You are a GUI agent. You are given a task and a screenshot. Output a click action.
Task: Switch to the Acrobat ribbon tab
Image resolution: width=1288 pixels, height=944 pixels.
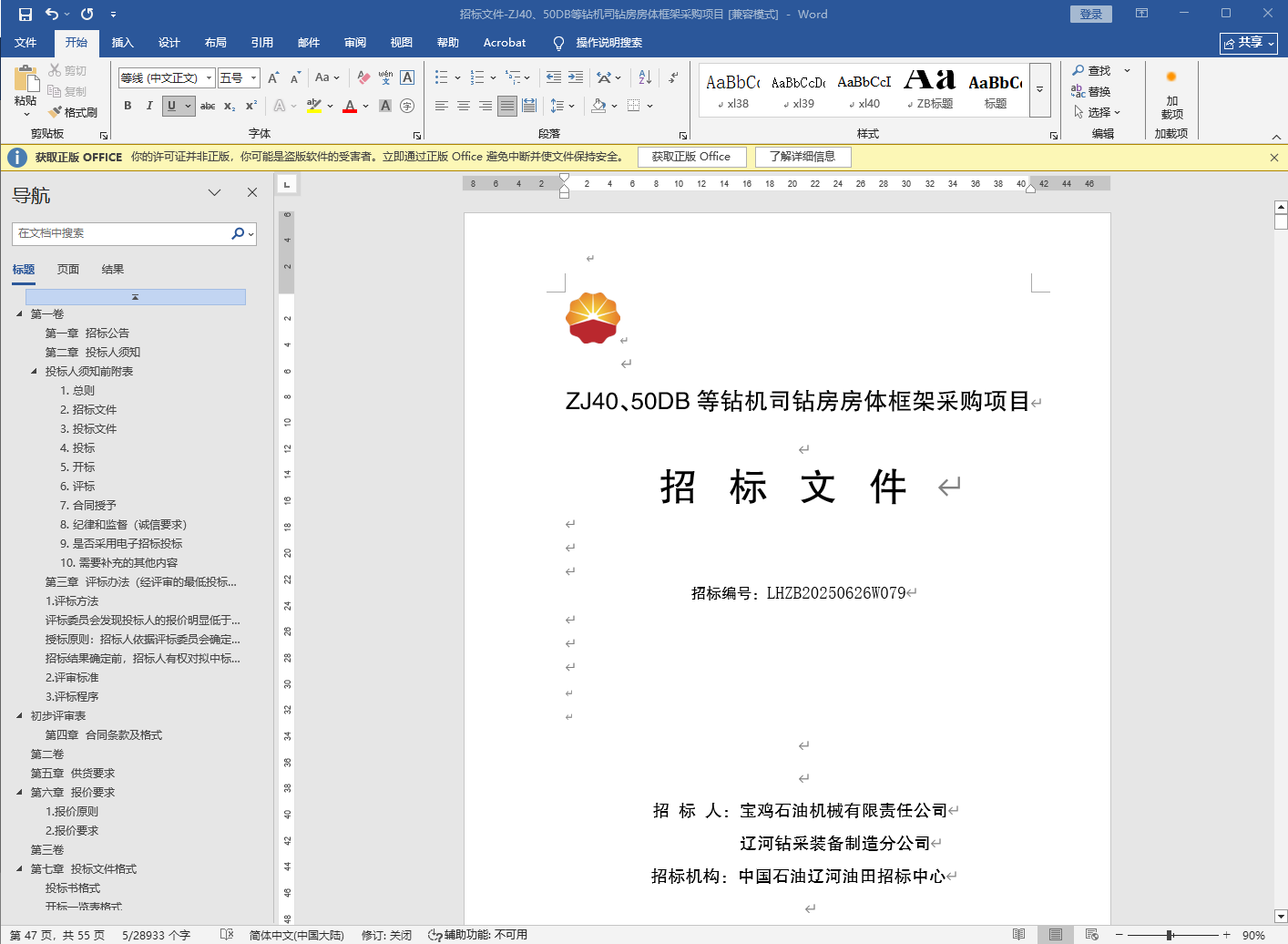click(505, 43)
